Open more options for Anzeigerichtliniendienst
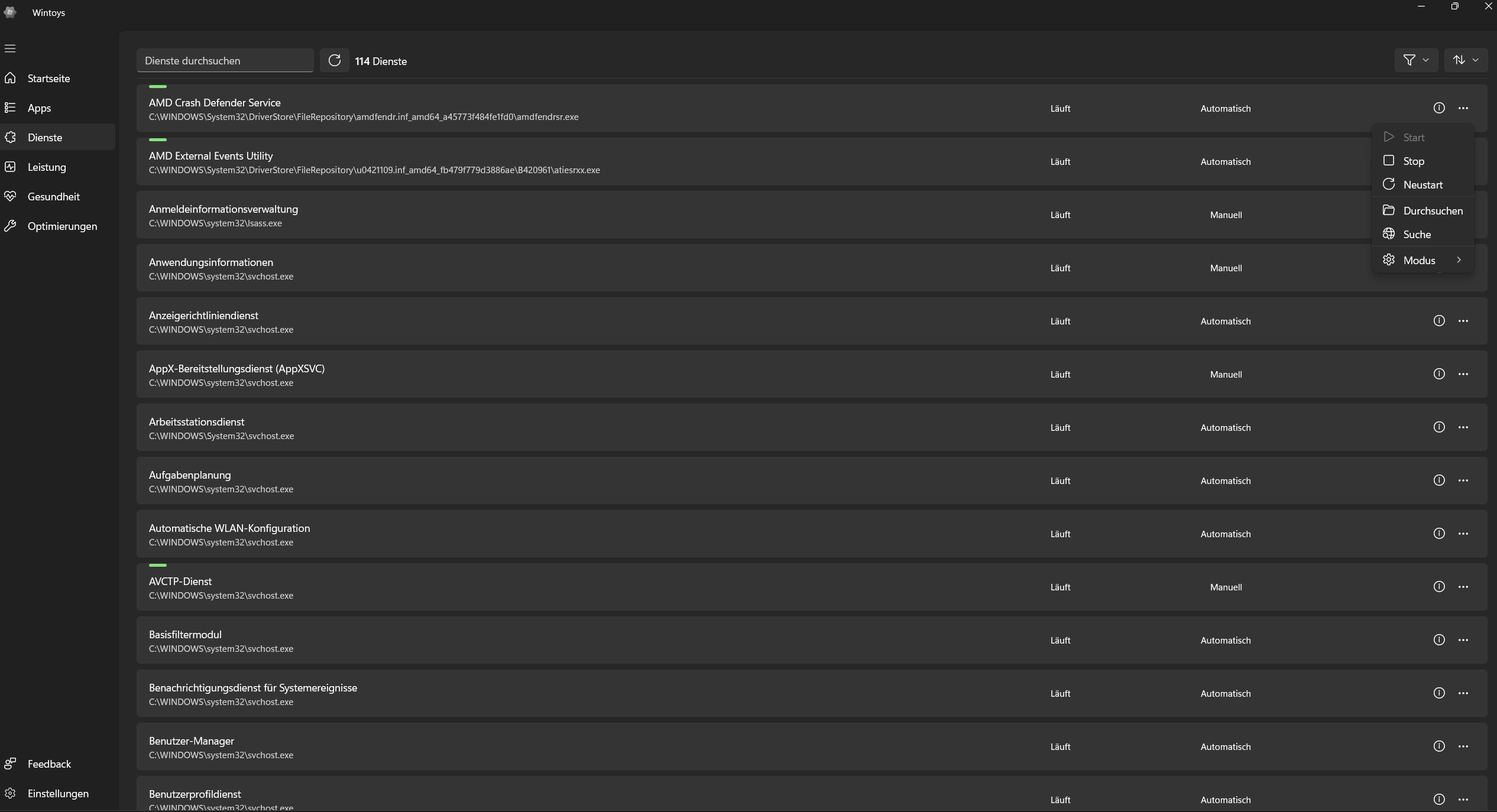This screenshot has width=1497, height=812. click(x=1463, y=321)
